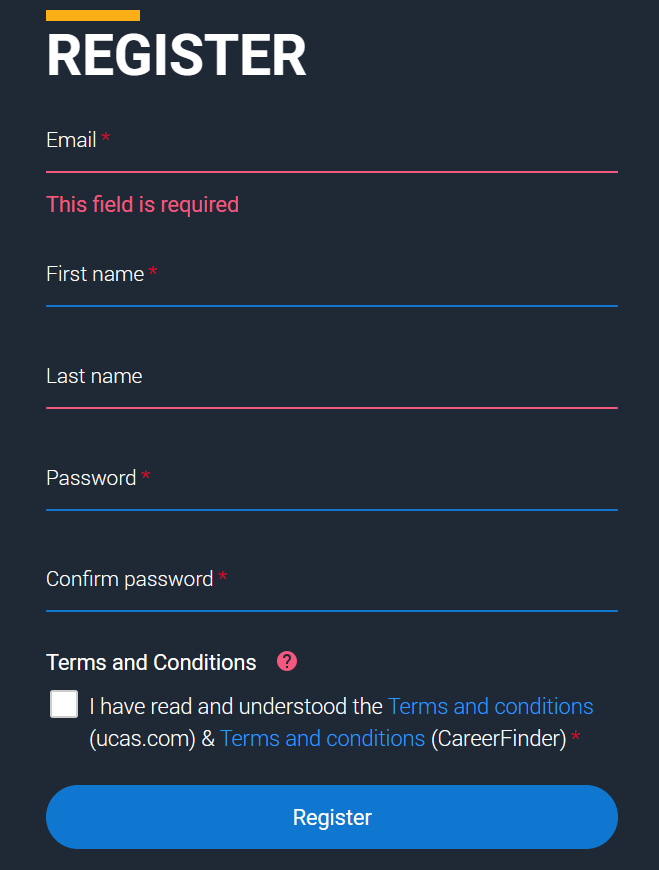The height and width of the screenshot is (870, 659).
Task: Open the ucas.com Terms and conditions link
Action: pyautogui.click(x=490, y=706)
